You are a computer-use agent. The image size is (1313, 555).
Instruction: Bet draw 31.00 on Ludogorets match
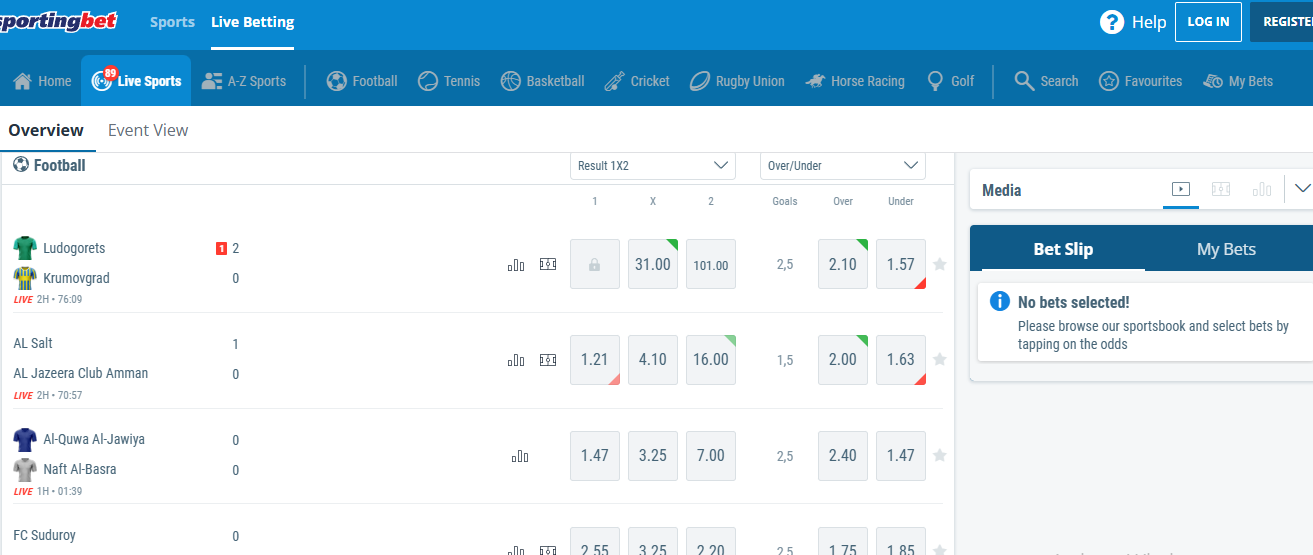(653, 264)
